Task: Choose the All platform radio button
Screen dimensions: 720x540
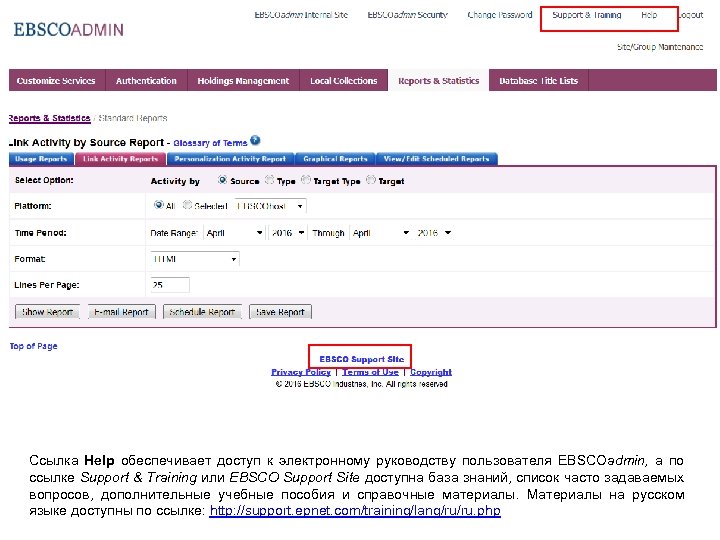Action: click(158, 205)
